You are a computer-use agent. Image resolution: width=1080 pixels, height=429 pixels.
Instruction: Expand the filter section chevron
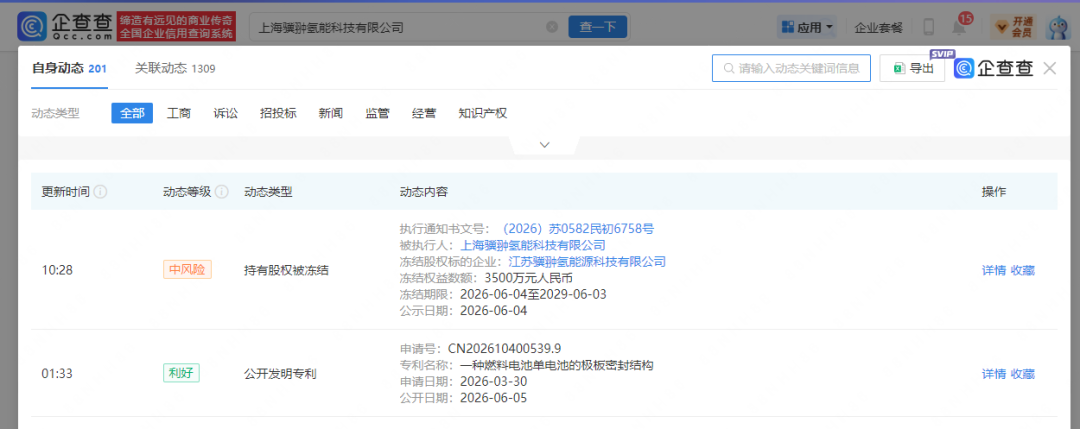click(545, 145)
